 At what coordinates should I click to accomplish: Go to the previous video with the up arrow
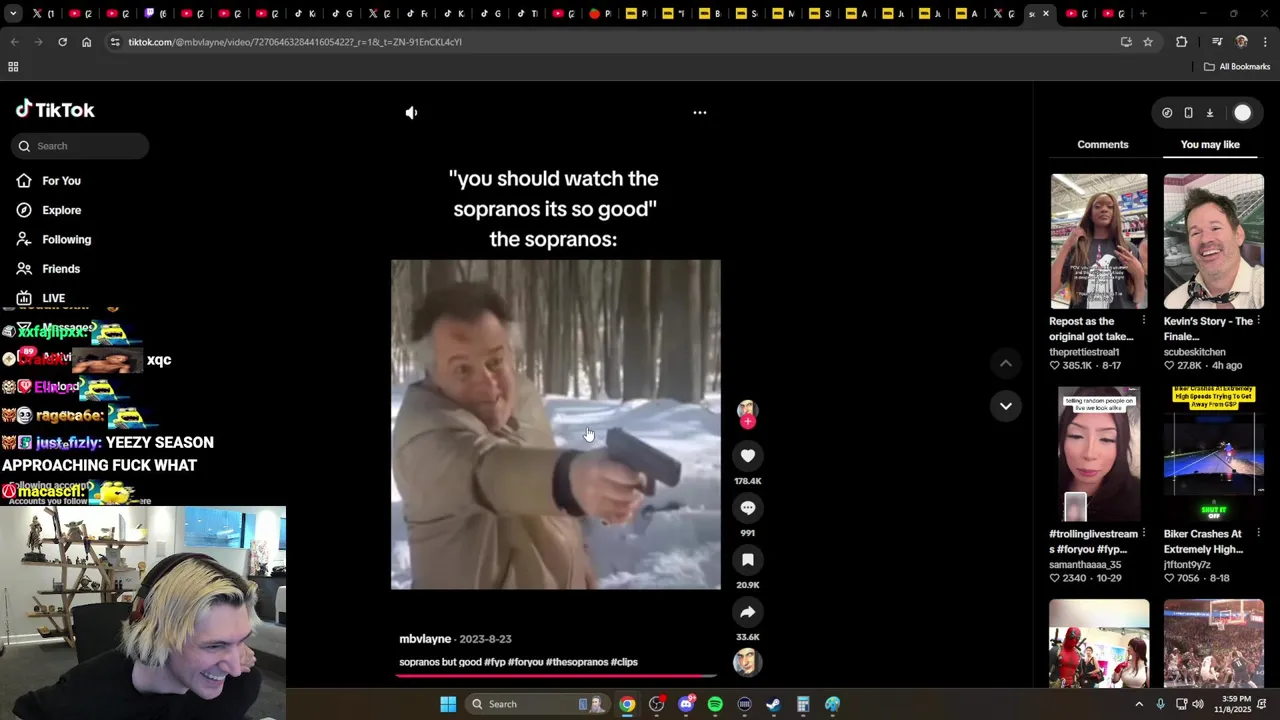pyautogui.click(x=1006, y=364)
